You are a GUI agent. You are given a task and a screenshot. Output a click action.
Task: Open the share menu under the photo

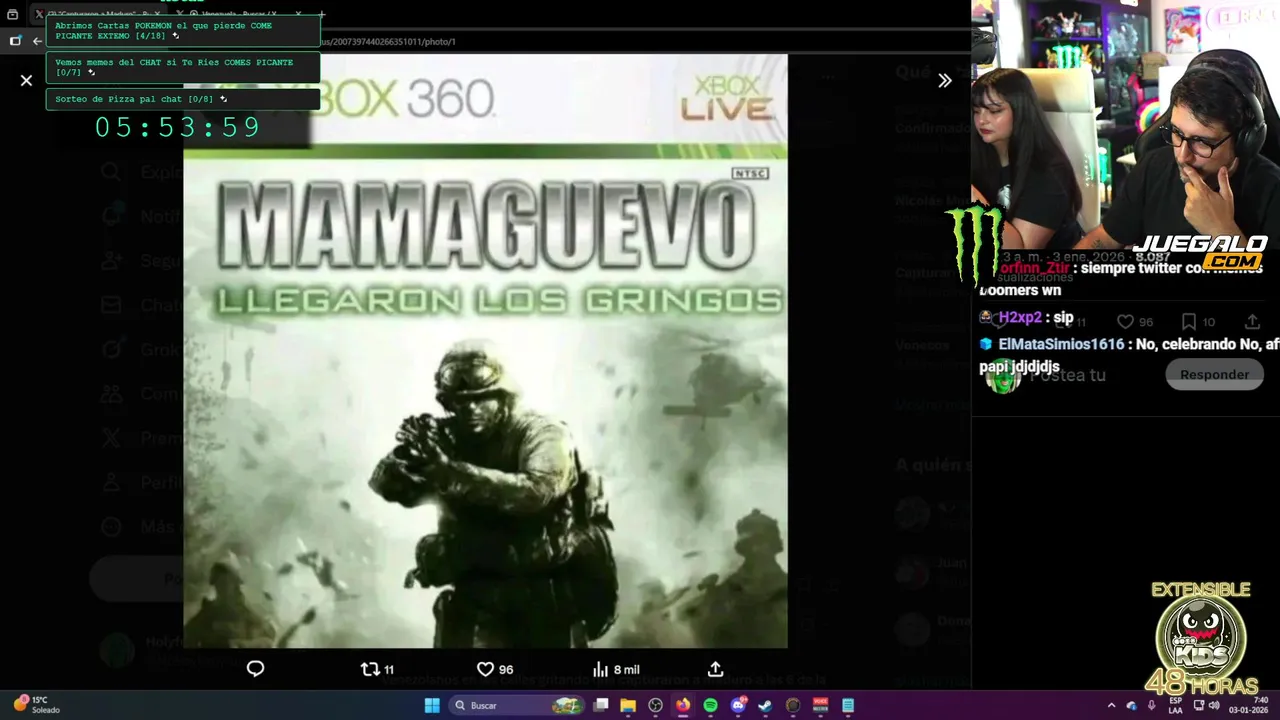[x=715, y=669]
